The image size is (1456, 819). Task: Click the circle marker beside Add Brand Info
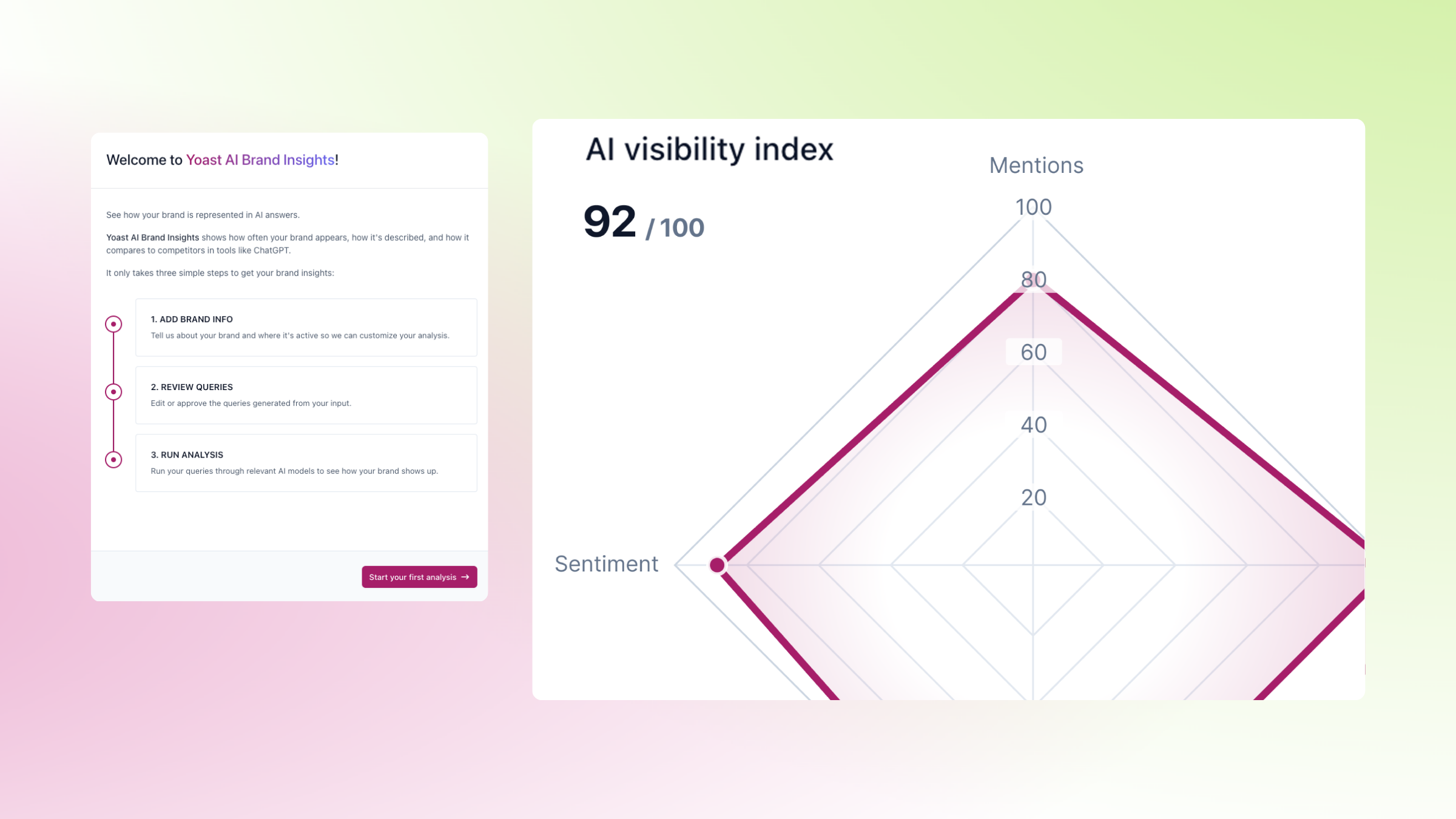113,324
